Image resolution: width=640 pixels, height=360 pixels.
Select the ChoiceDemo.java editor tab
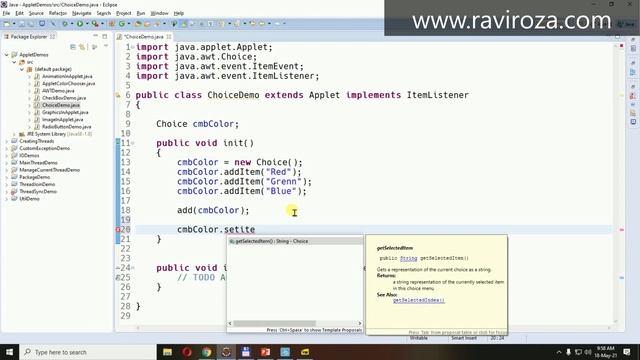point(144,37)
